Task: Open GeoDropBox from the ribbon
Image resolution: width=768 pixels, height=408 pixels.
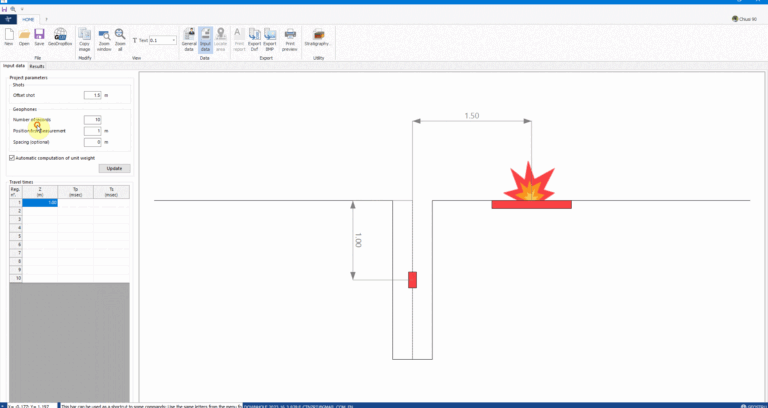Action: coord(60,36)
